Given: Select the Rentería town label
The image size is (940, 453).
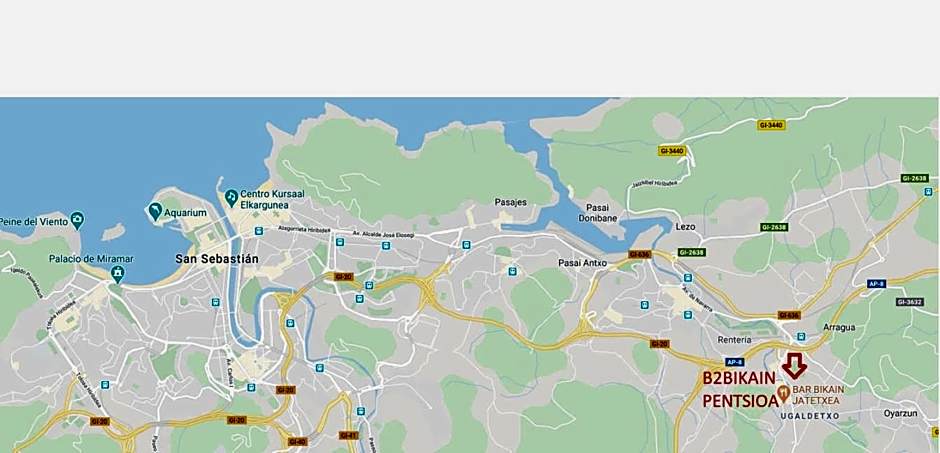Looking at the screenshot, I should click(x=734, y=340).
